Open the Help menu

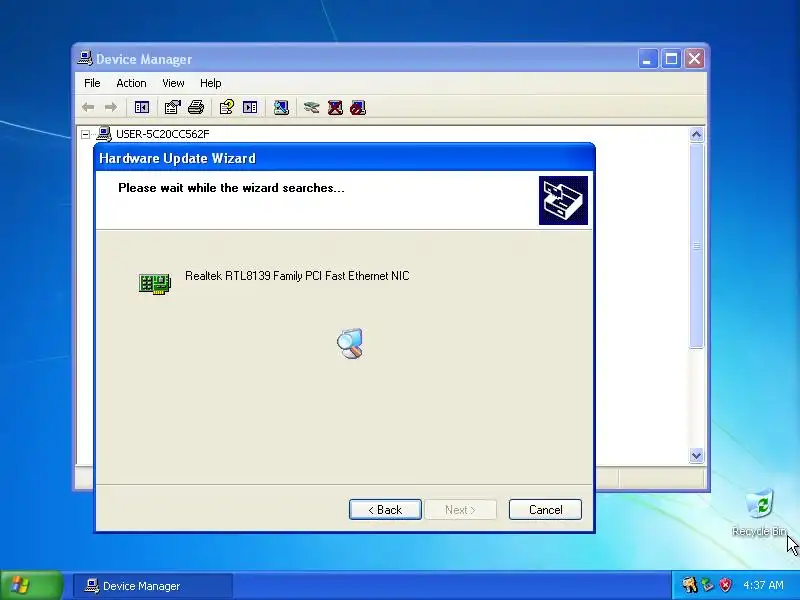click(x=210, y=83)
